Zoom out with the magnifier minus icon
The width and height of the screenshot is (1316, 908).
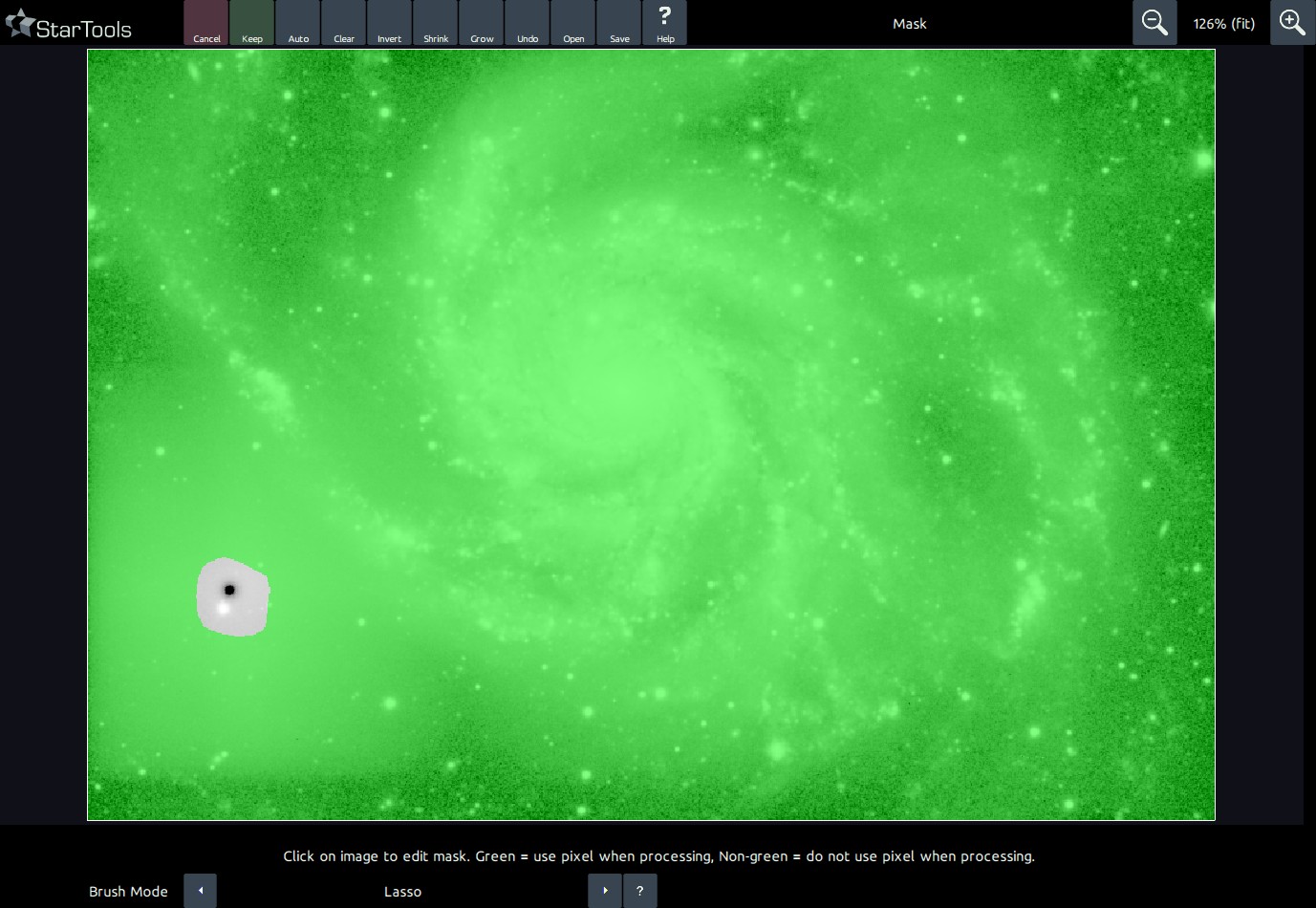(x=1154, y=23)
